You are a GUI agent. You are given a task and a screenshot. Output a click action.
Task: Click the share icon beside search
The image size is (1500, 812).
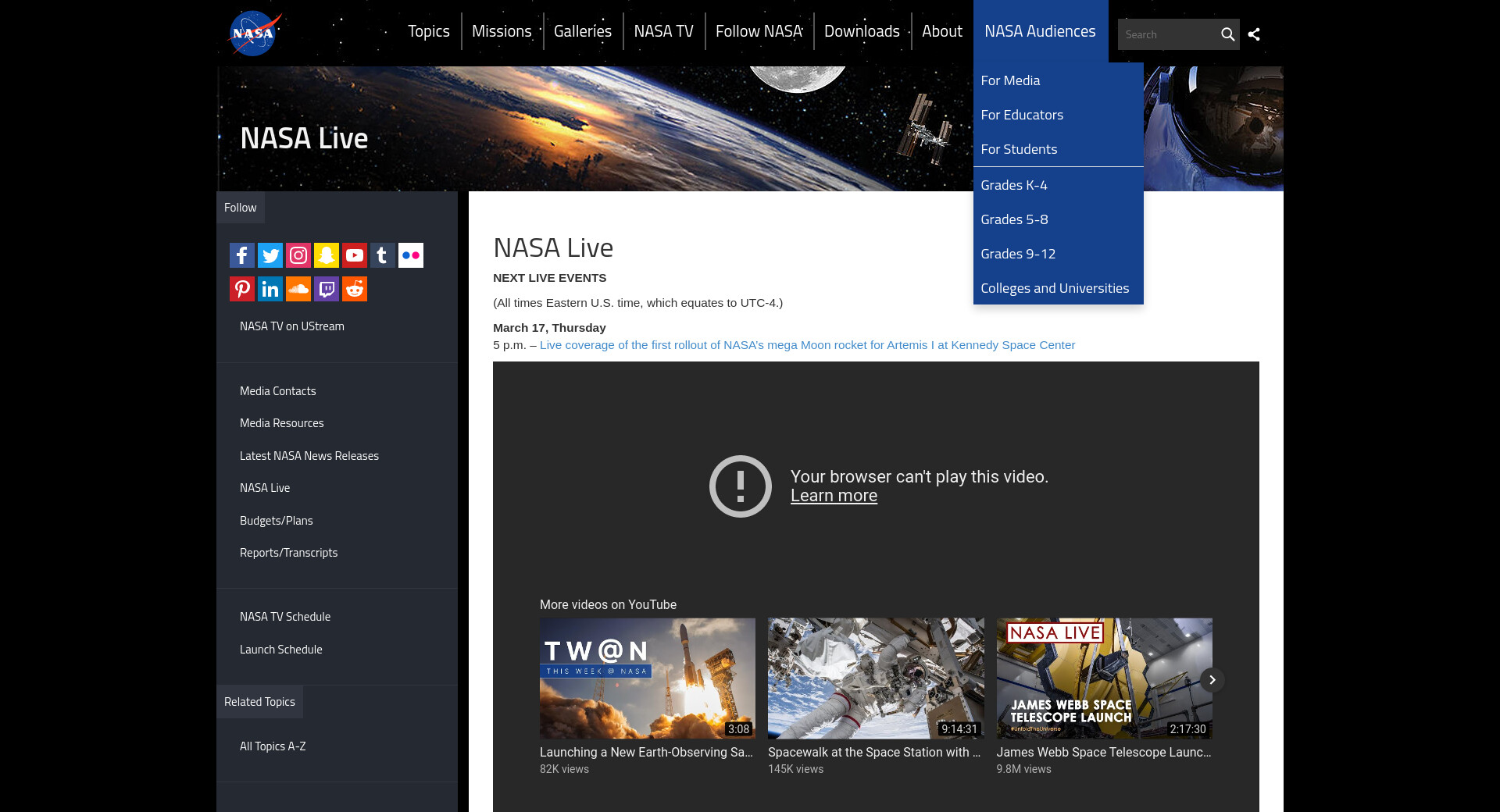pos(1254,34)
